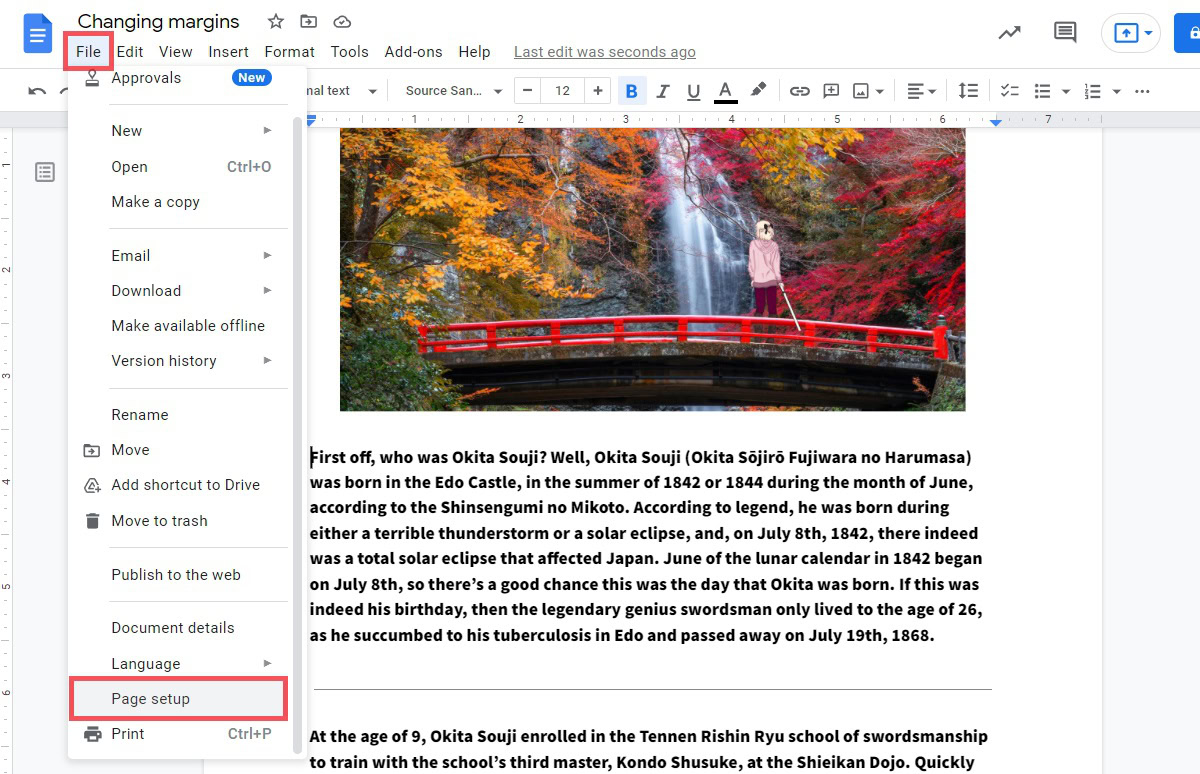Click the insert link icon
Viewport: 1200px width, 774px height.
pos(799,91)
